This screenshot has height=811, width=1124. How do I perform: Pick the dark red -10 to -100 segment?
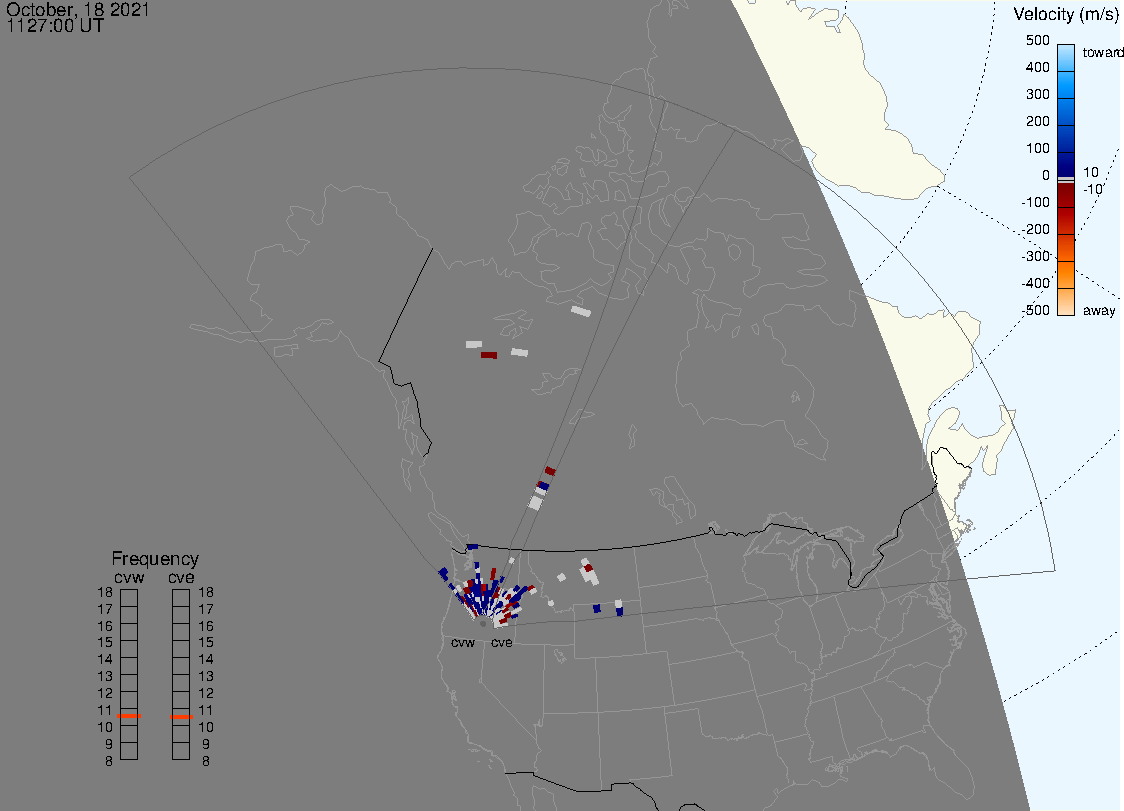(x=1066, y=195)
